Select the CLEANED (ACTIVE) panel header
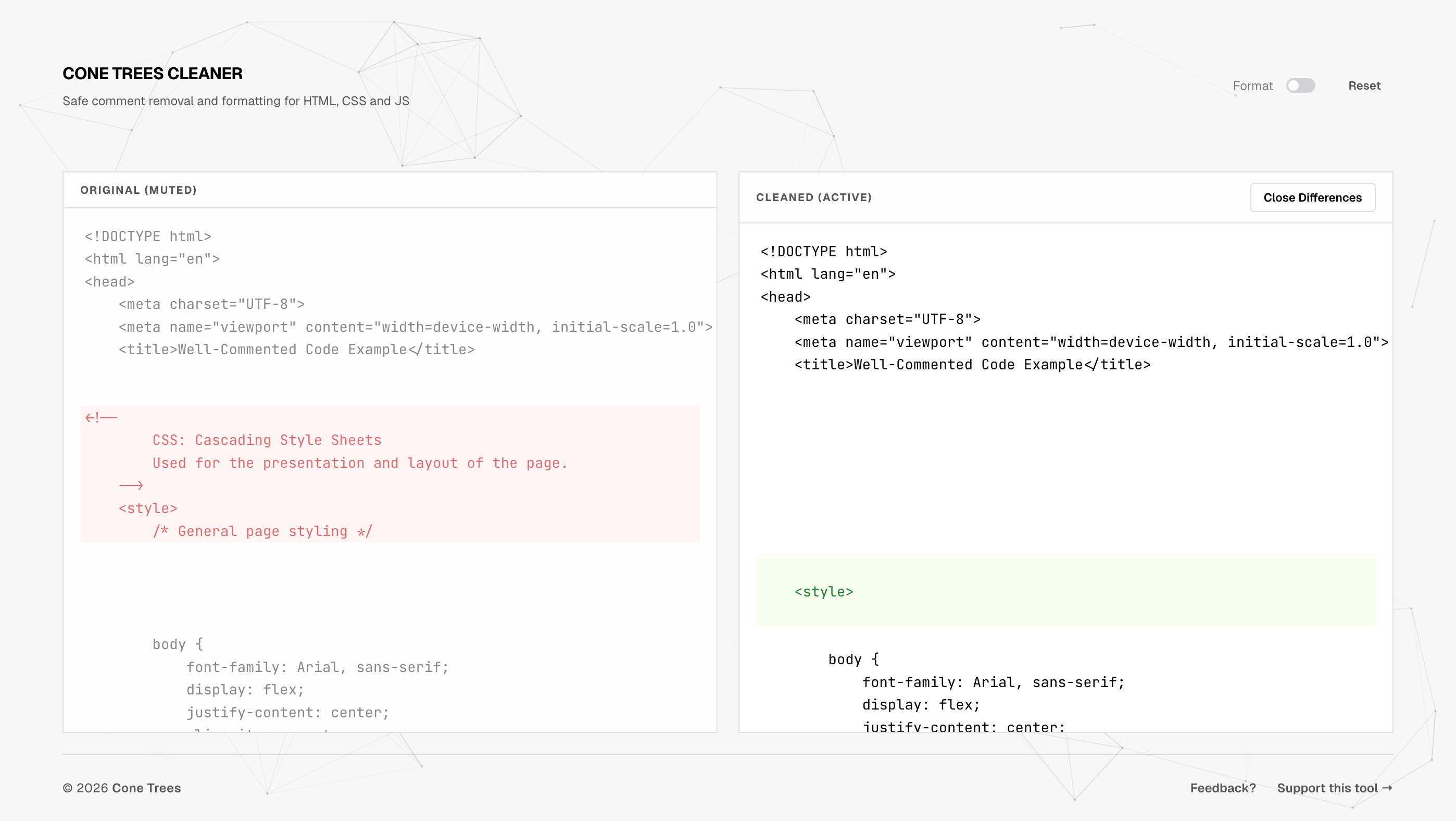The image size is (1456, 821). [814, 197]
